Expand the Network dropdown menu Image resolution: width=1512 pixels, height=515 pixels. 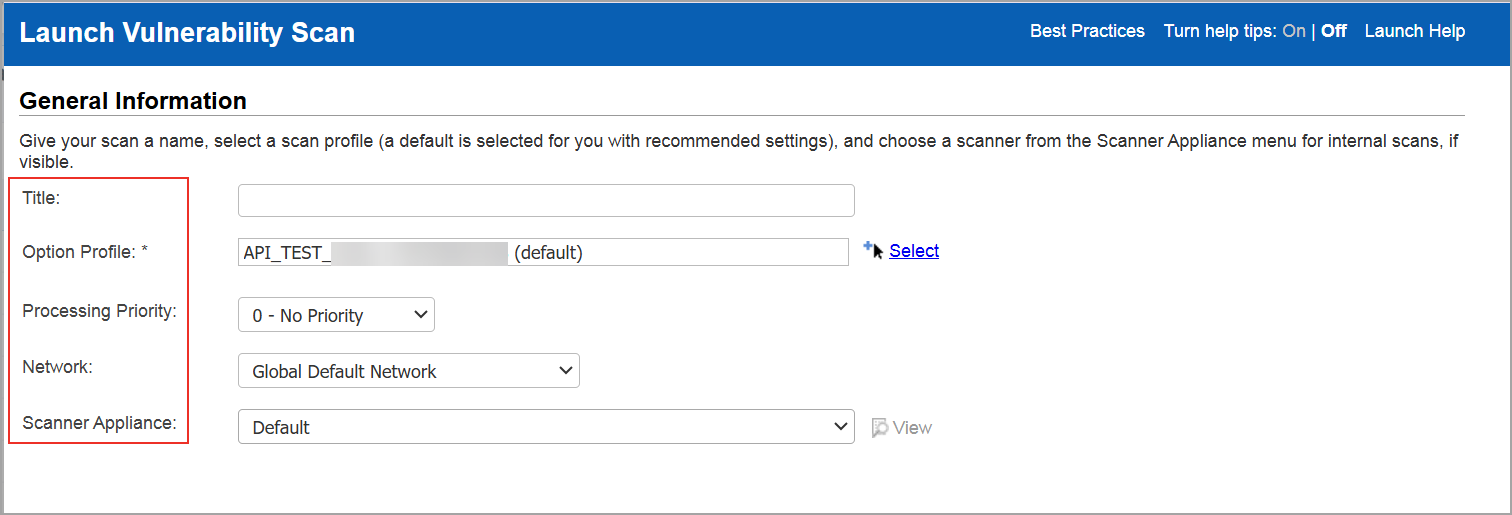click(x=409, y=371)
